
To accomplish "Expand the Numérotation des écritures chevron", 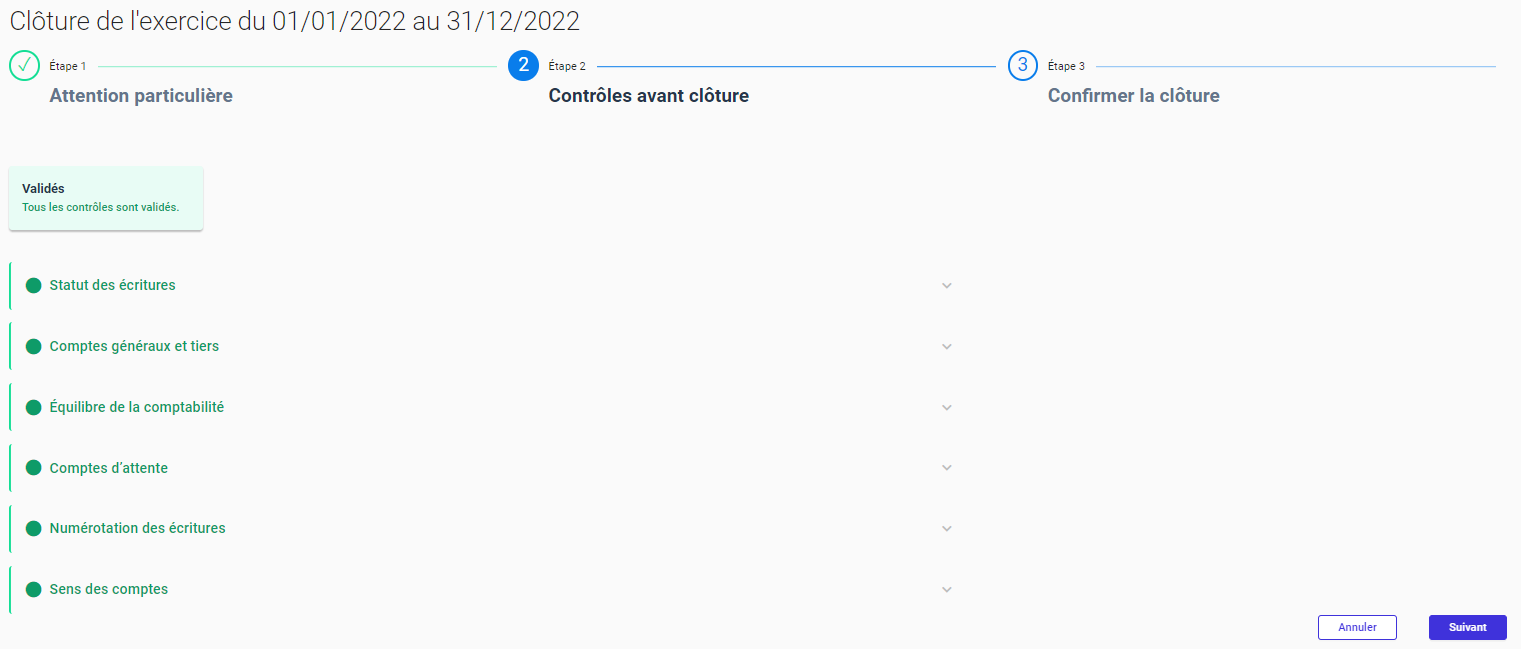I will click(947, 529).
